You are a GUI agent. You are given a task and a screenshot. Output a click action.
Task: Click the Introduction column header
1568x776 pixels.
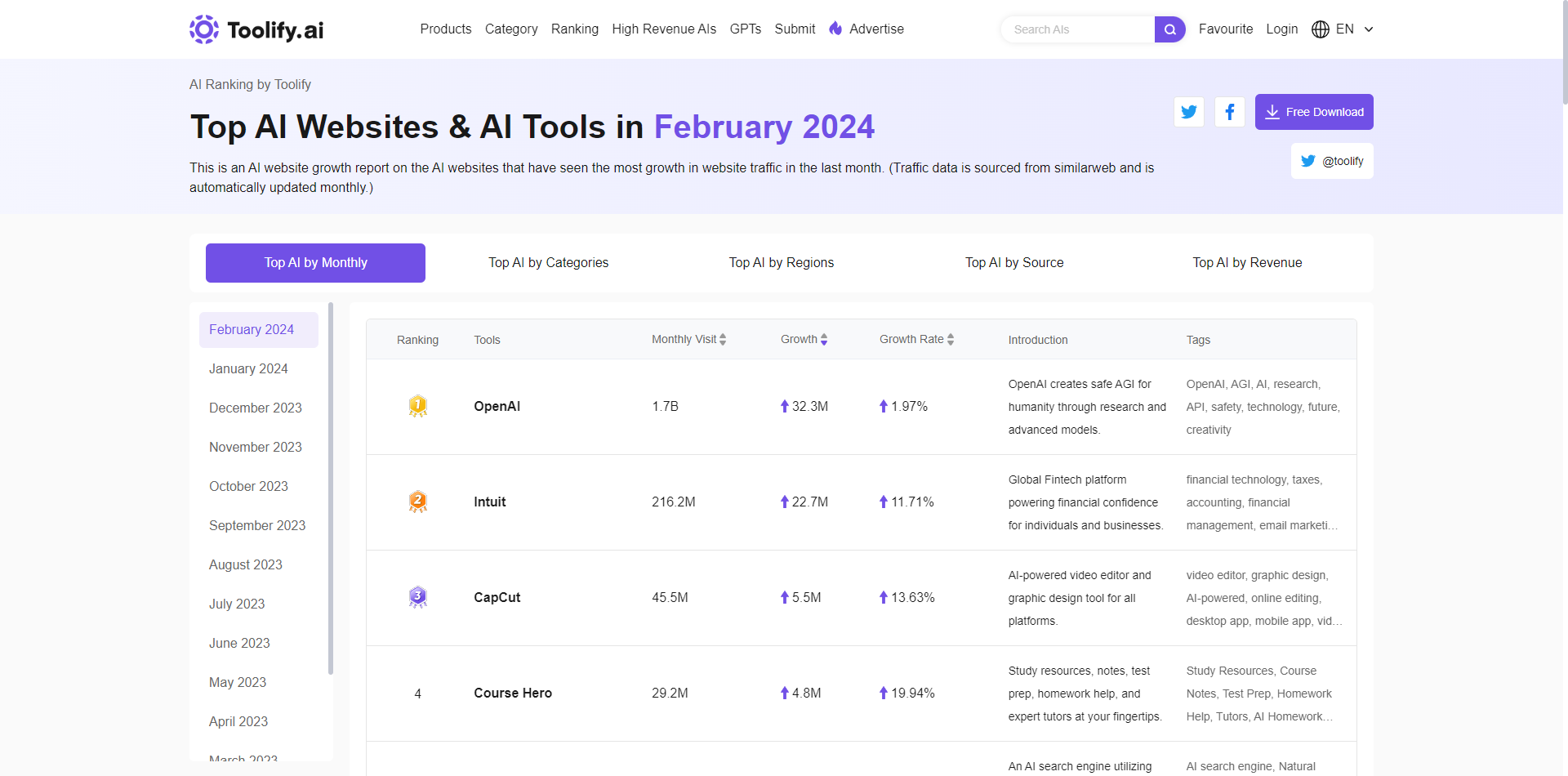tap(1038, 340)
